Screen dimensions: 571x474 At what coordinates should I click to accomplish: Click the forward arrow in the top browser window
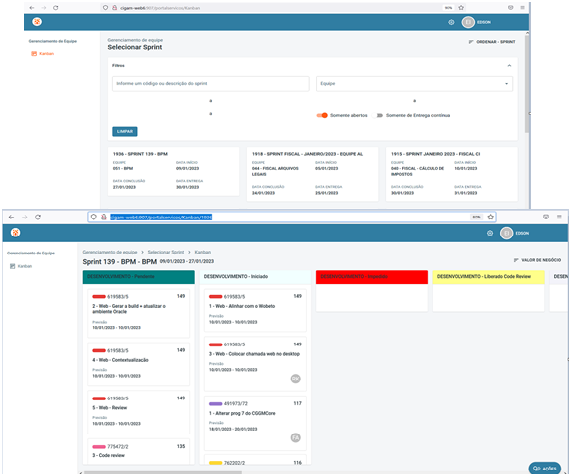pos(44,8)
